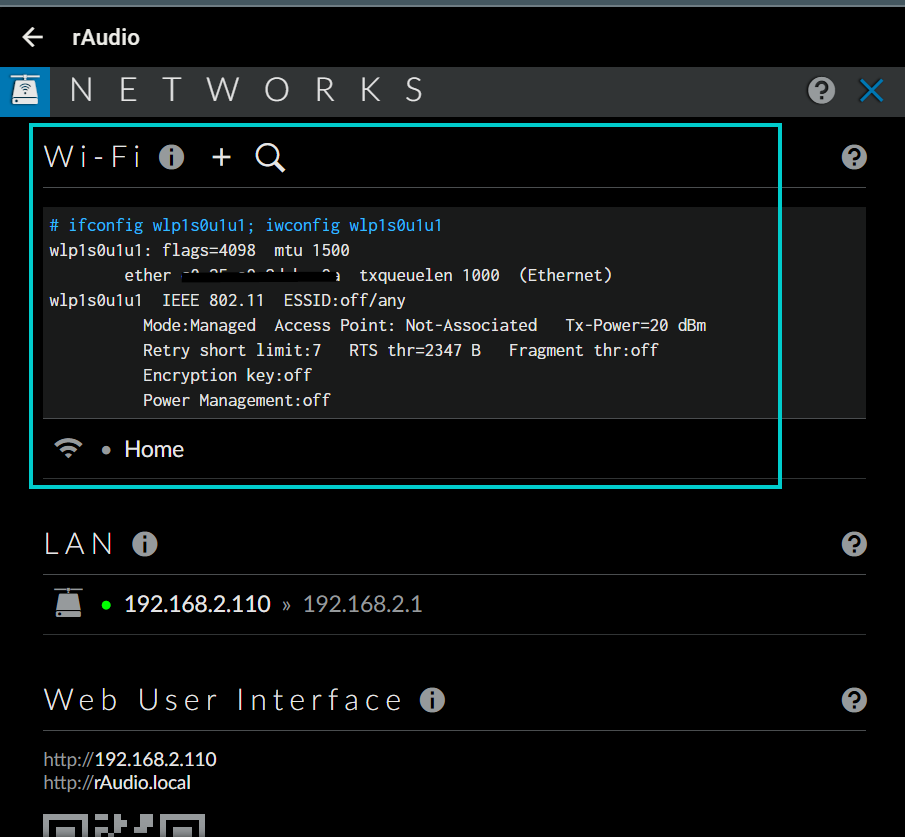This screenshot has height=837, width=905.
Task: Show Web User Interface info icon
Action: [432, 700]
